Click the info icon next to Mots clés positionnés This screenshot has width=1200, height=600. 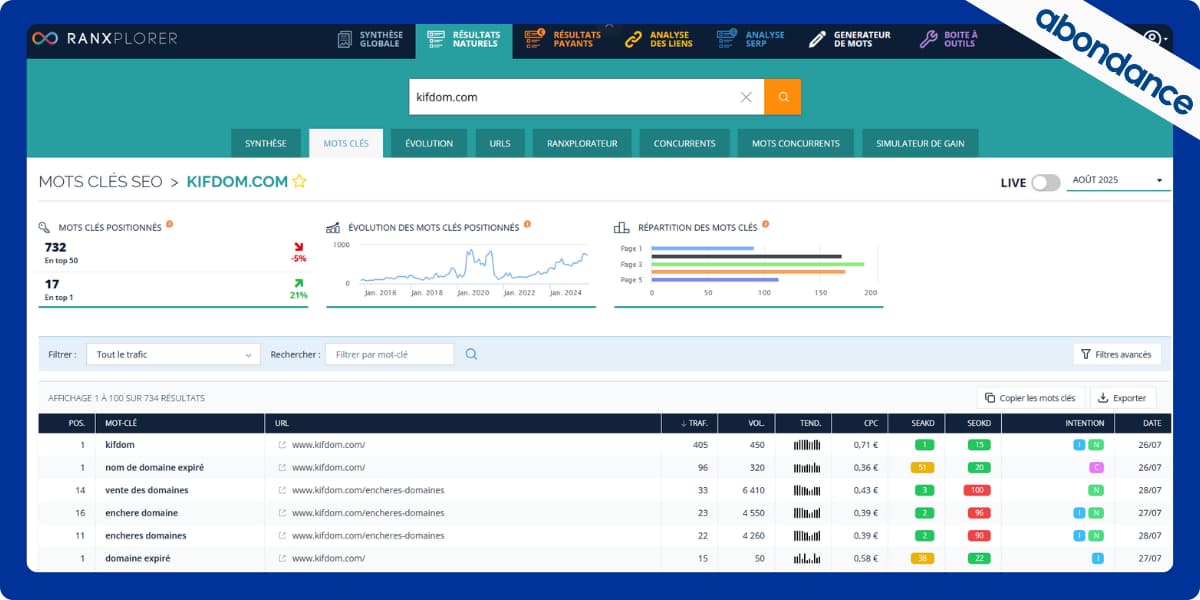tap(169, 225)
